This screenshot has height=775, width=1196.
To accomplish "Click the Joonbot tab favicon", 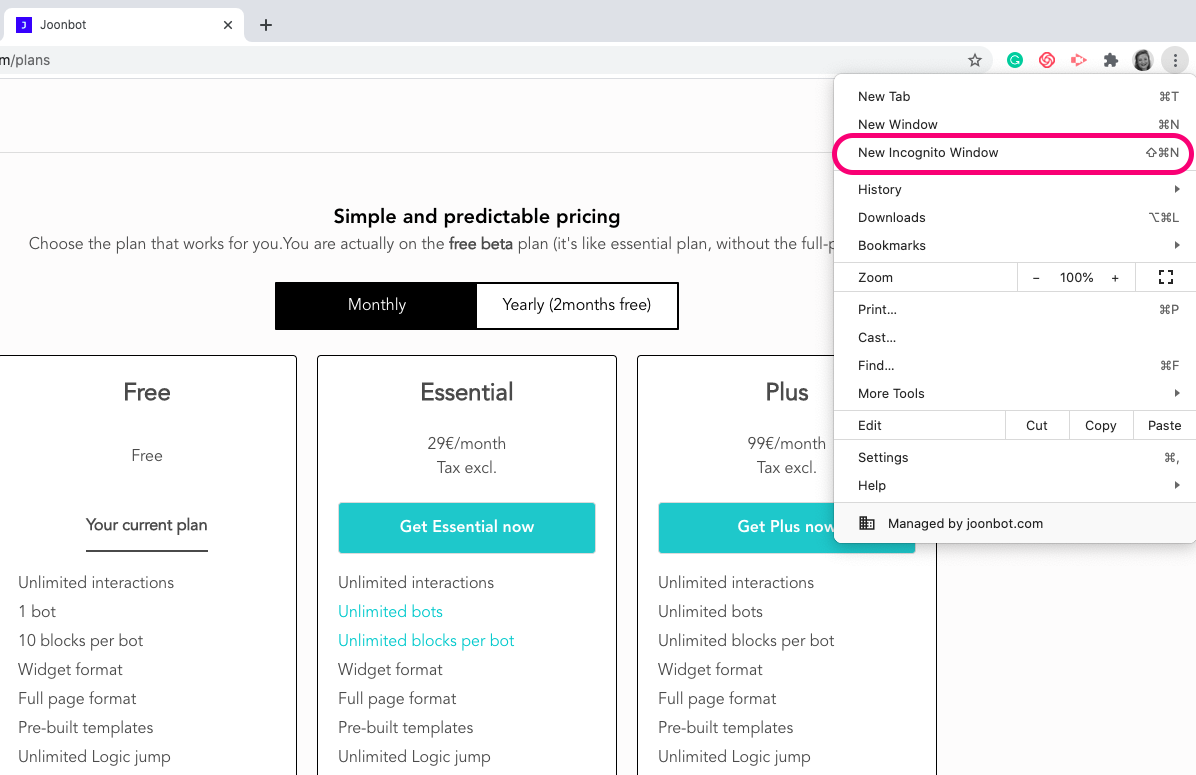I will coord(24,25).
